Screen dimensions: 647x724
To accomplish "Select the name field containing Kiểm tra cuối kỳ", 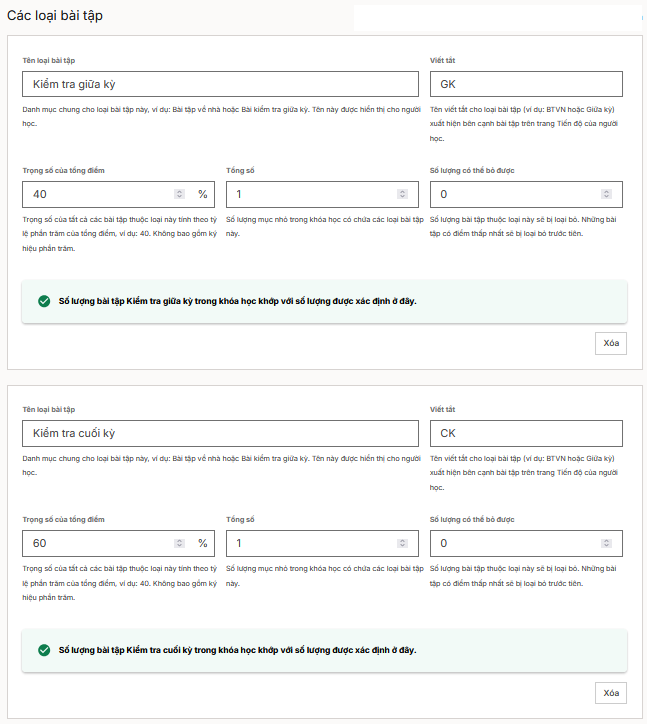I will coord(220,433).
